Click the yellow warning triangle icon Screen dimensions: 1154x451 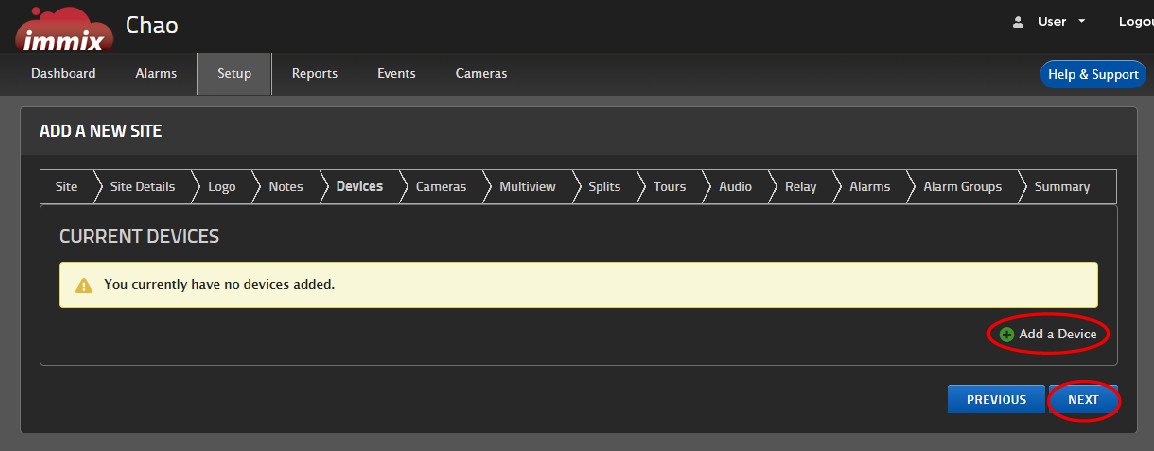(x=83, y=285)
